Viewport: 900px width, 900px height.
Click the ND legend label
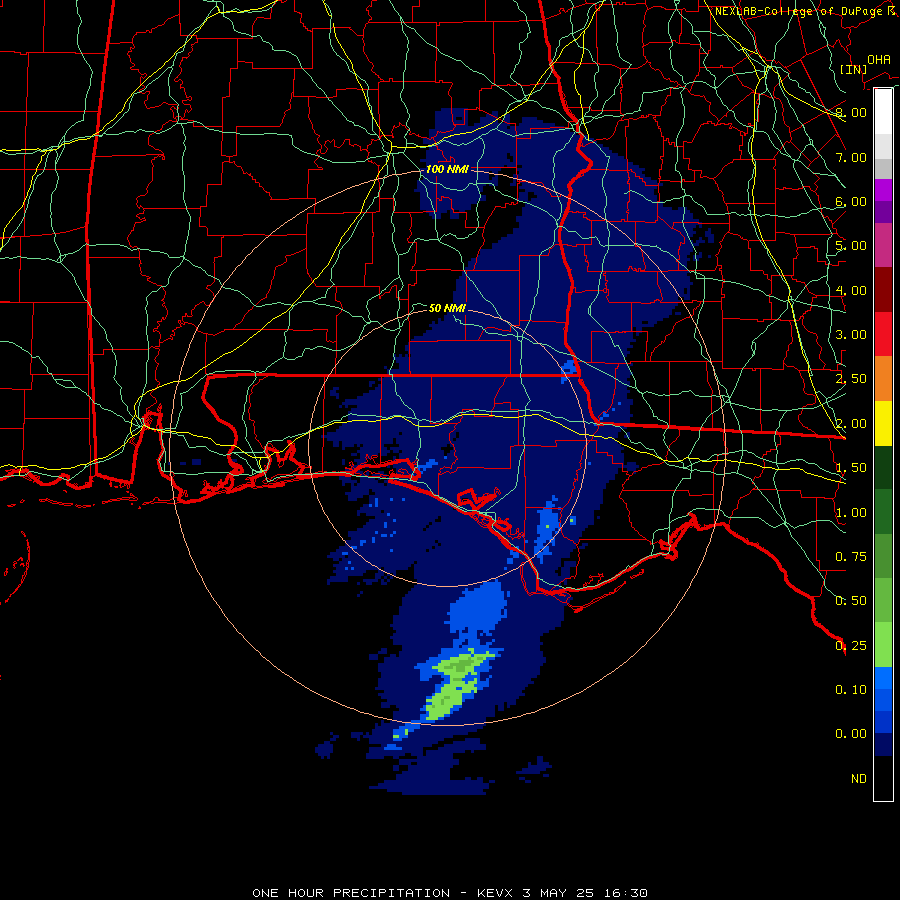pyautogui.click(x=859, y=779)
